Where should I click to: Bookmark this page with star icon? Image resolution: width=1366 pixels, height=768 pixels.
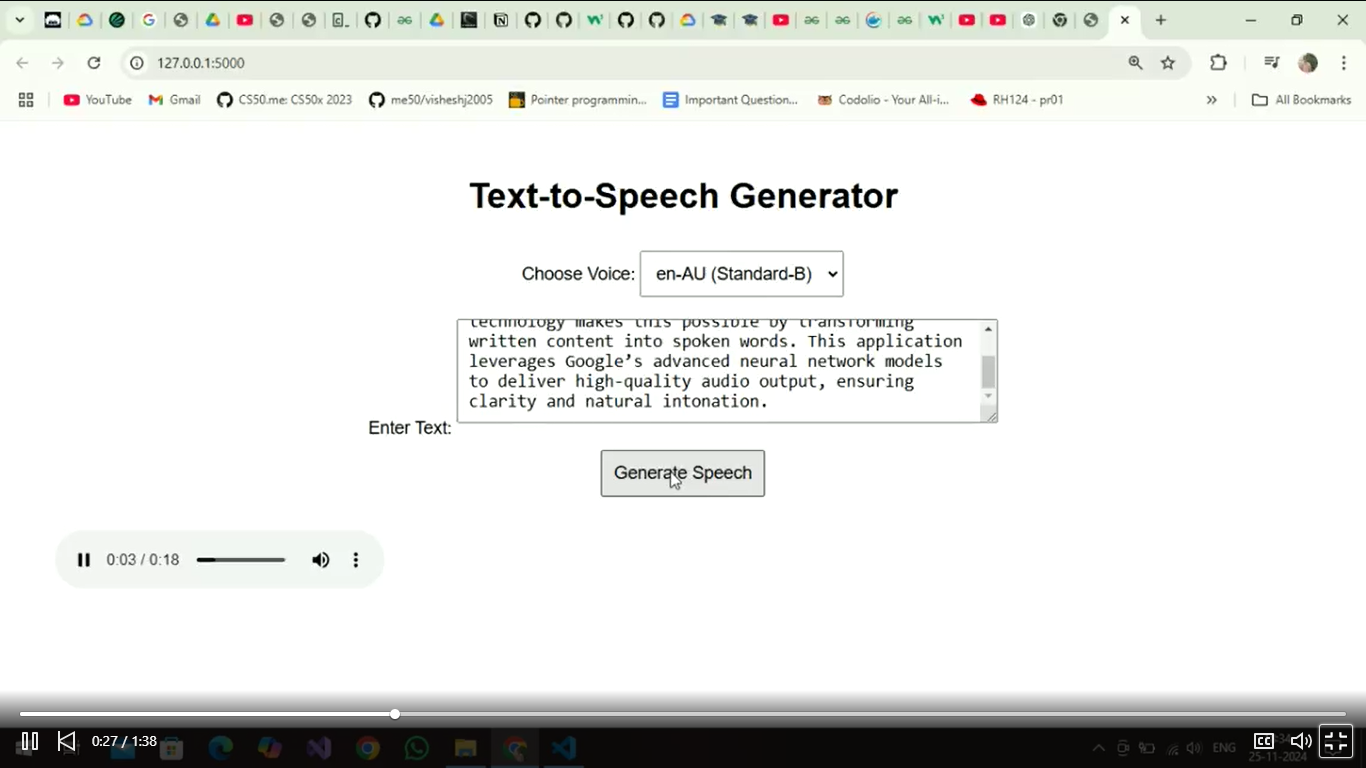point(1168,63)
